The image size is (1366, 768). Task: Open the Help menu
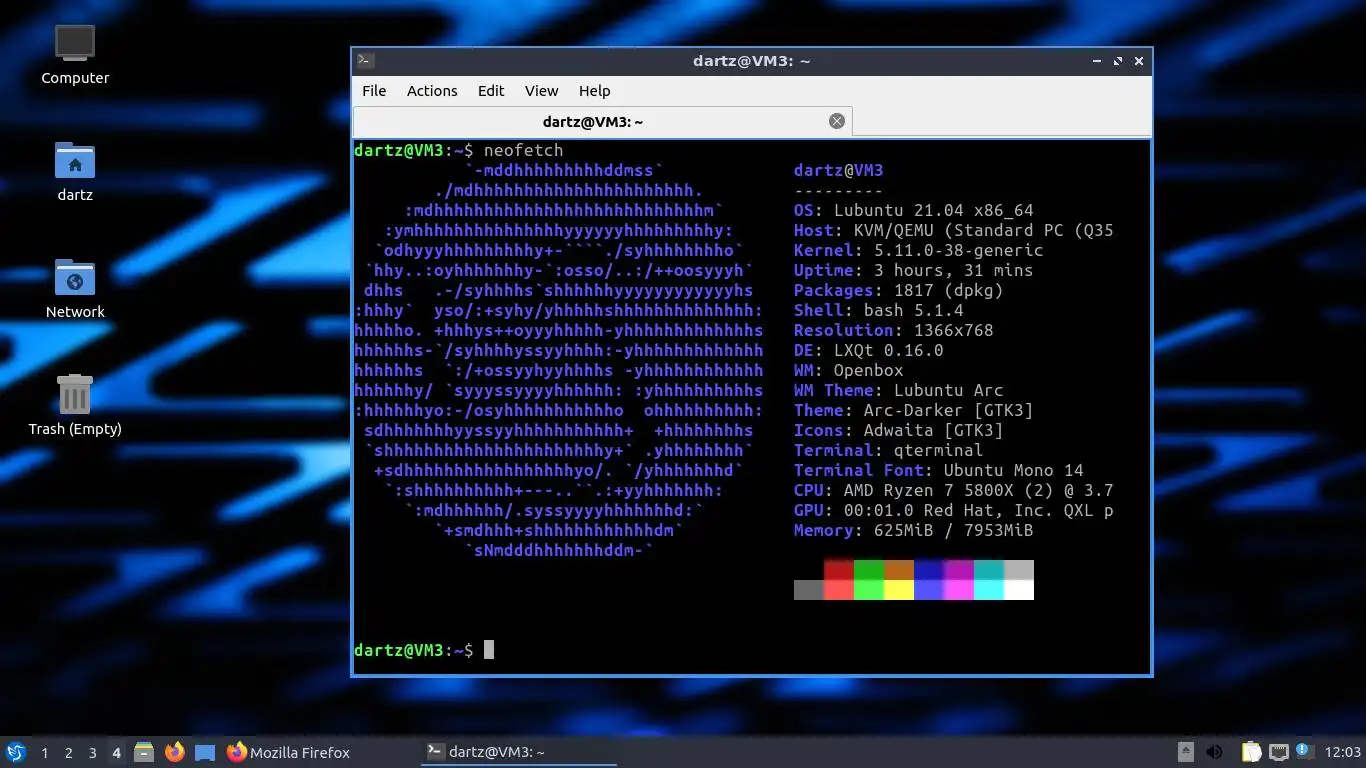coord(594,91)
